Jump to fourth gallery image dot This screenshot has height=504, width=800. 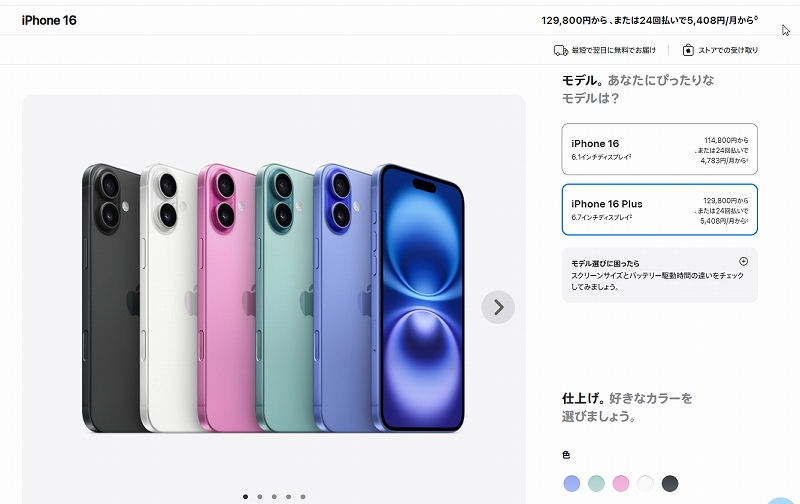288,496
